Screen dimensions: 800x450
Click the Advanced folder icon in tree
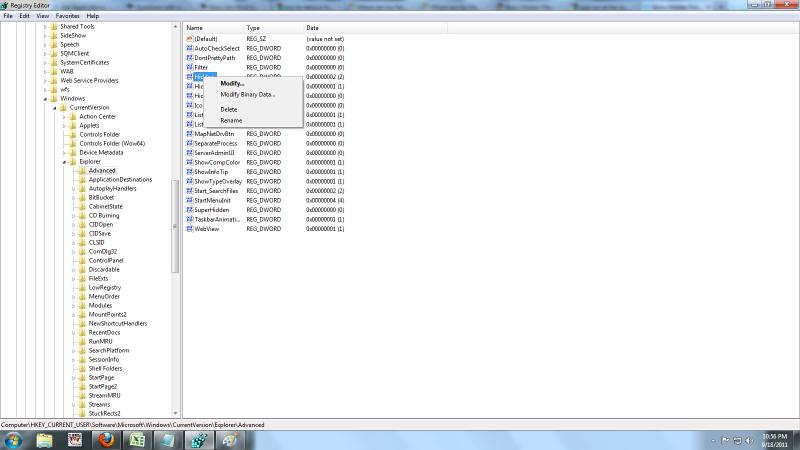pyautogui.click(x=82, y=170)
